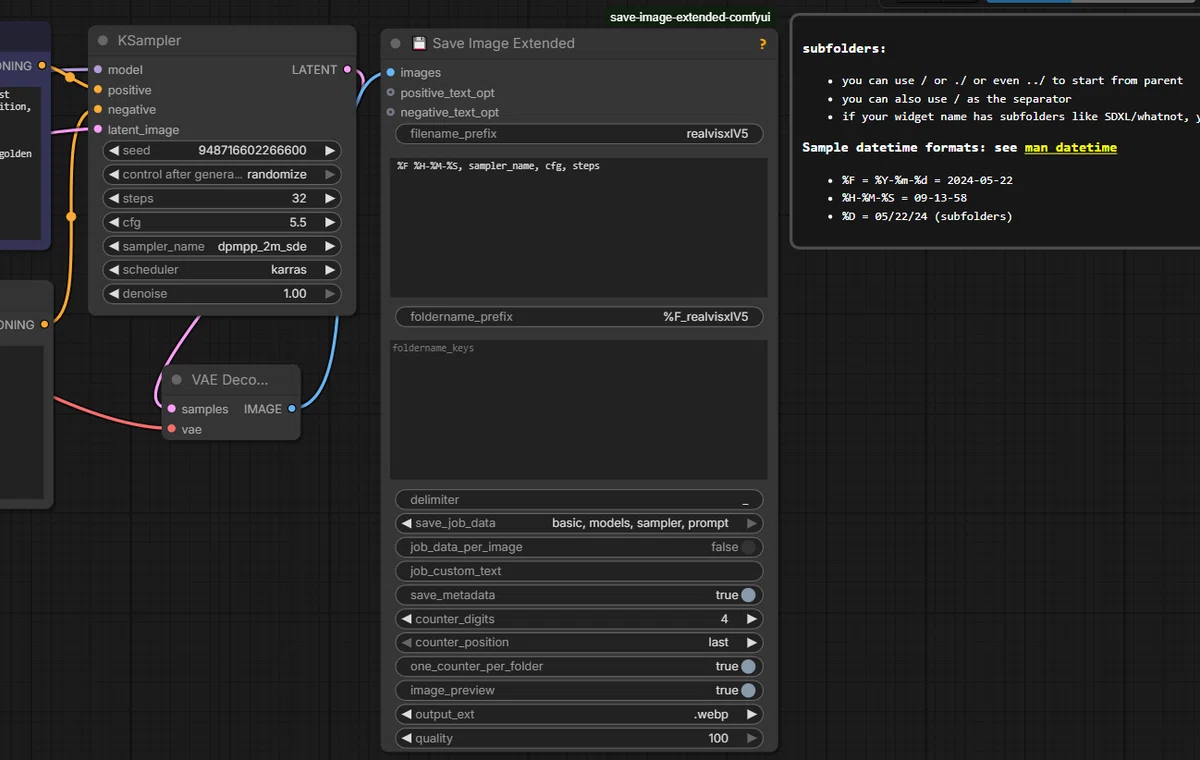
Task: Decrease seed with left arrow
Action: [114, 151]
